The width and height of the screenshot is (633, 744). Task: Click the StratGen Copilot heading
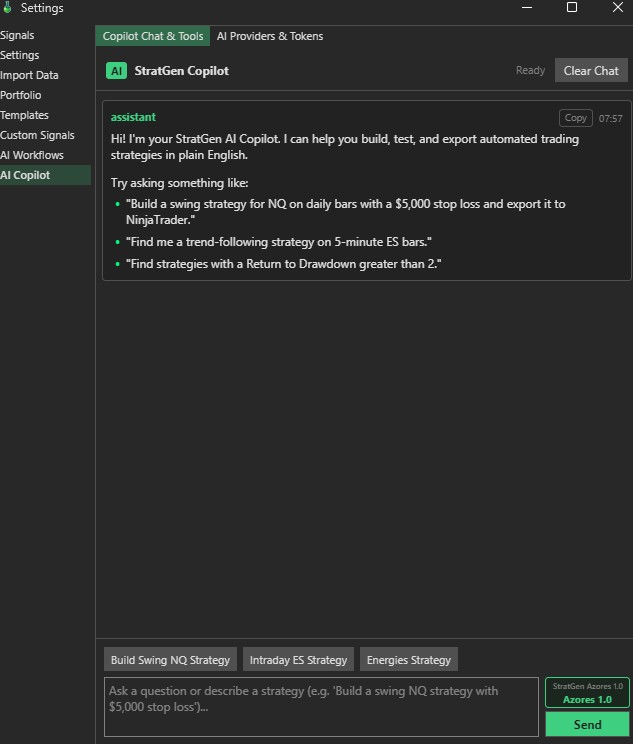pyautogui.click(x=181, y=71)
